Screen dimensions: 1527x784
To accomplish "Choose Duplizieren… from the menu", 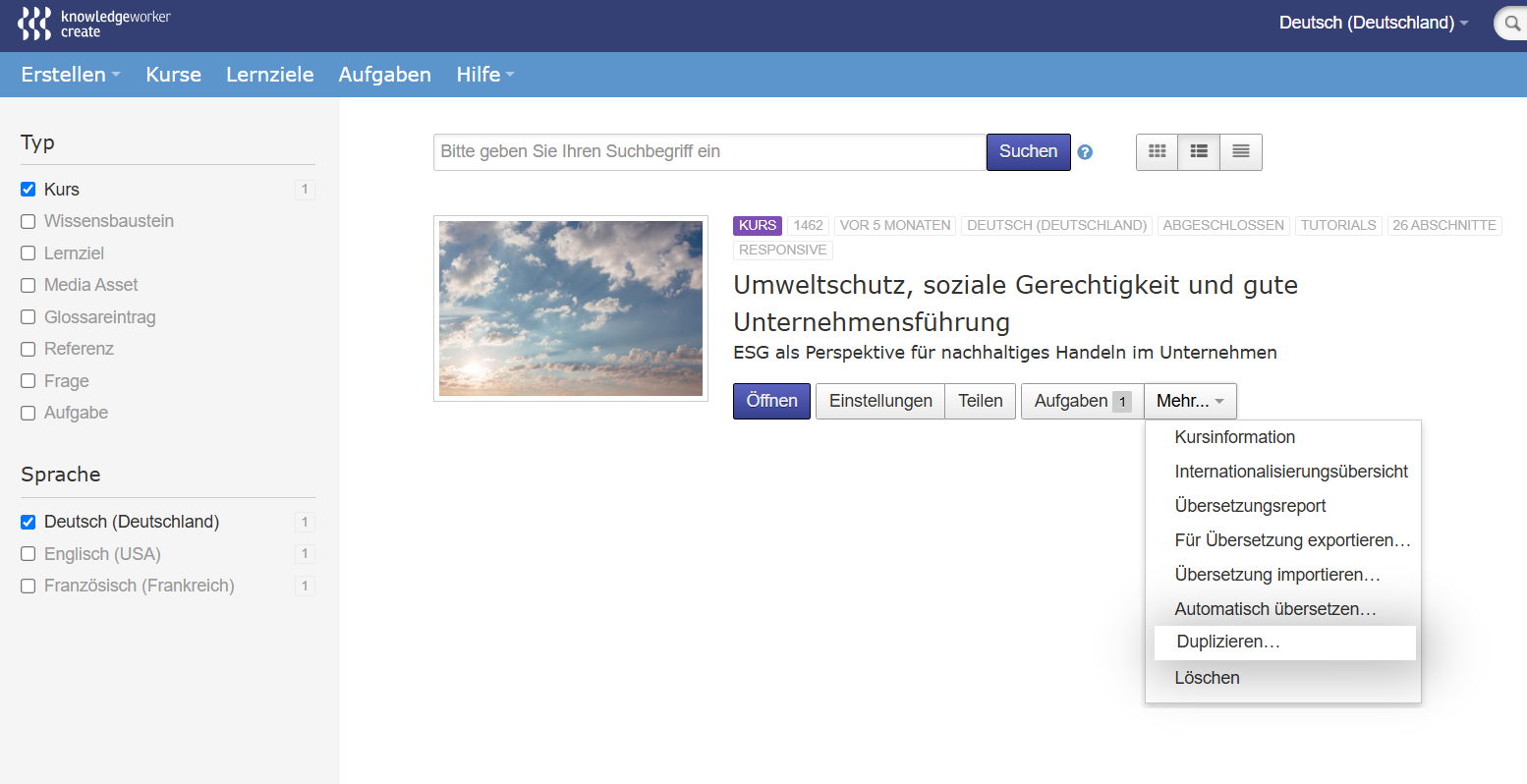I will coord(1285,643).
